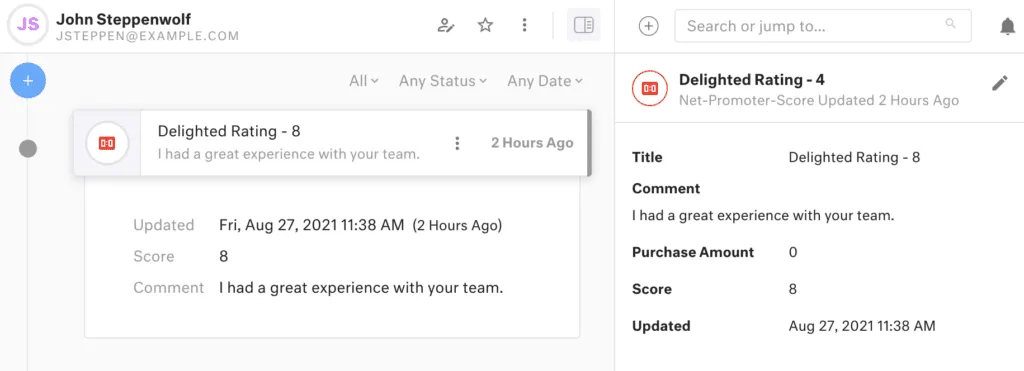Click the JSTEPPEN@EXAMPLE.COM email

click(x=148, y=36)
